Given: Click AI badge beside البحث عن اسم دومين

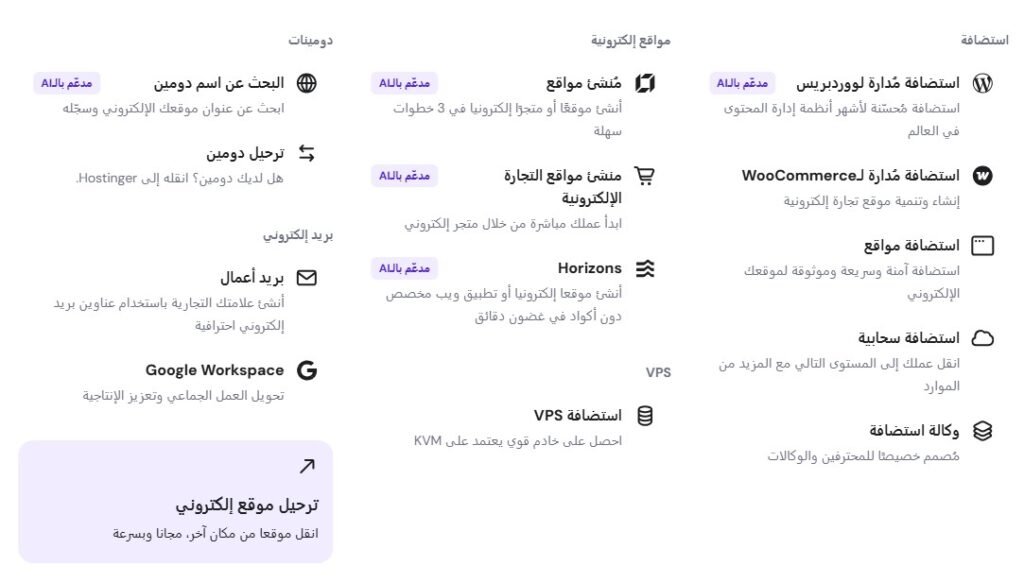Looking at the screenshot, I should [x=67, y=83].
